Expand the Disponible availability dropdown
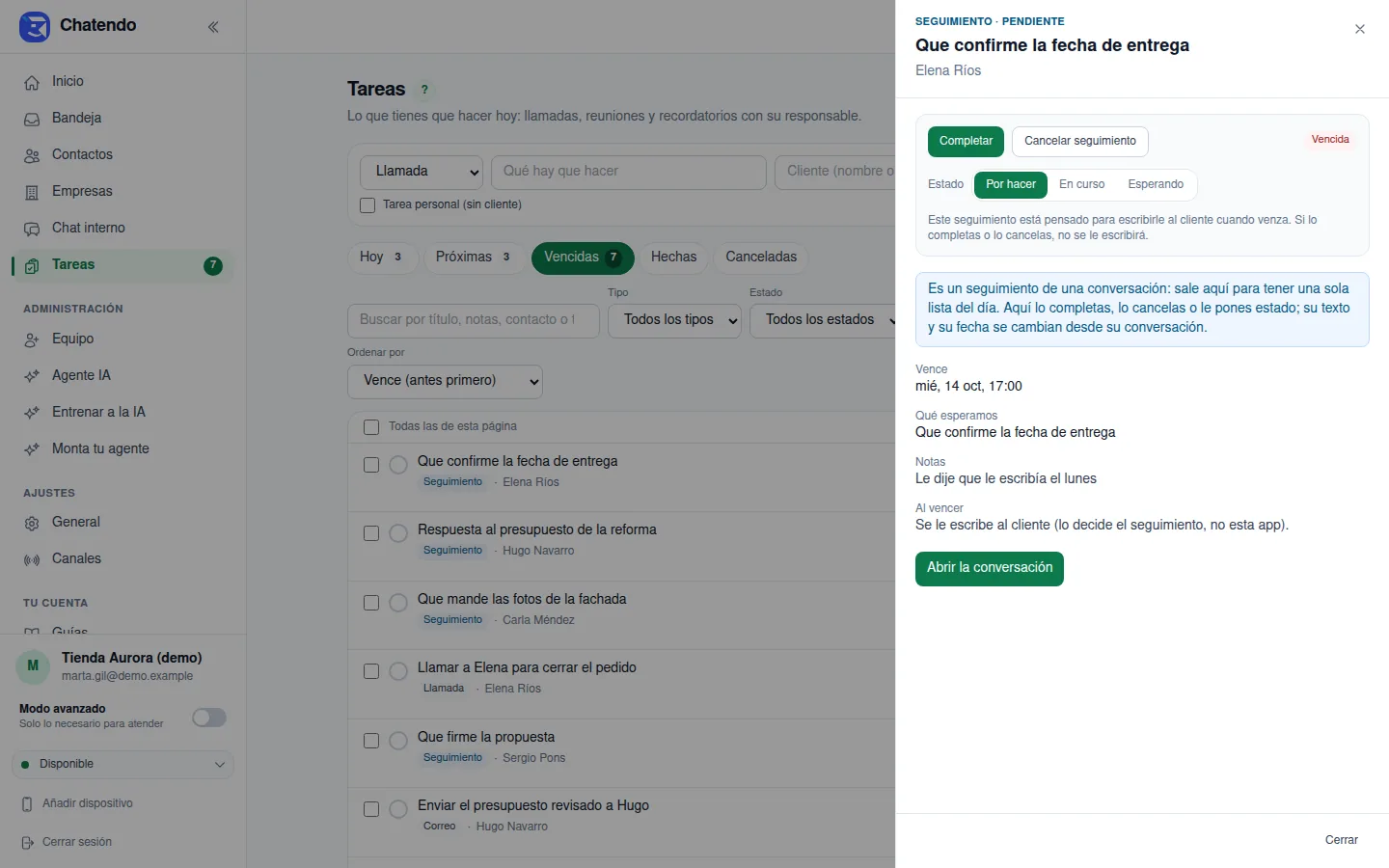Viewport: 1389px width, 868px height. 123,765
